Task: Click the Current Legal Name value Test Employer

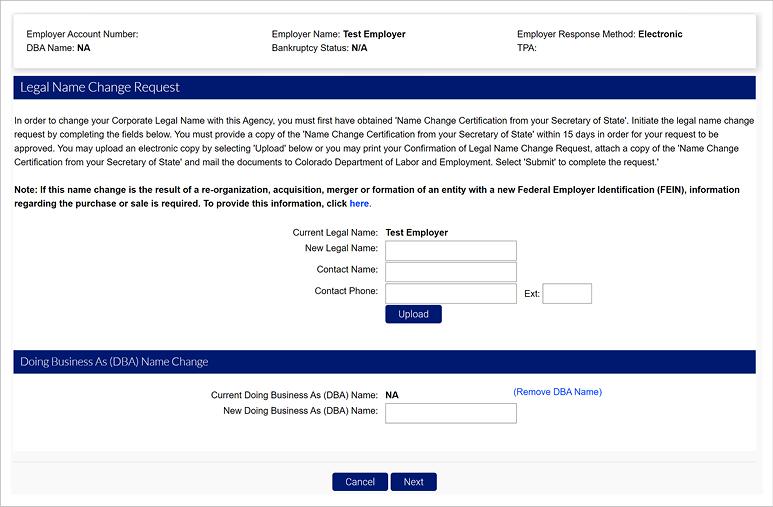Action: (x=416, y=233)
